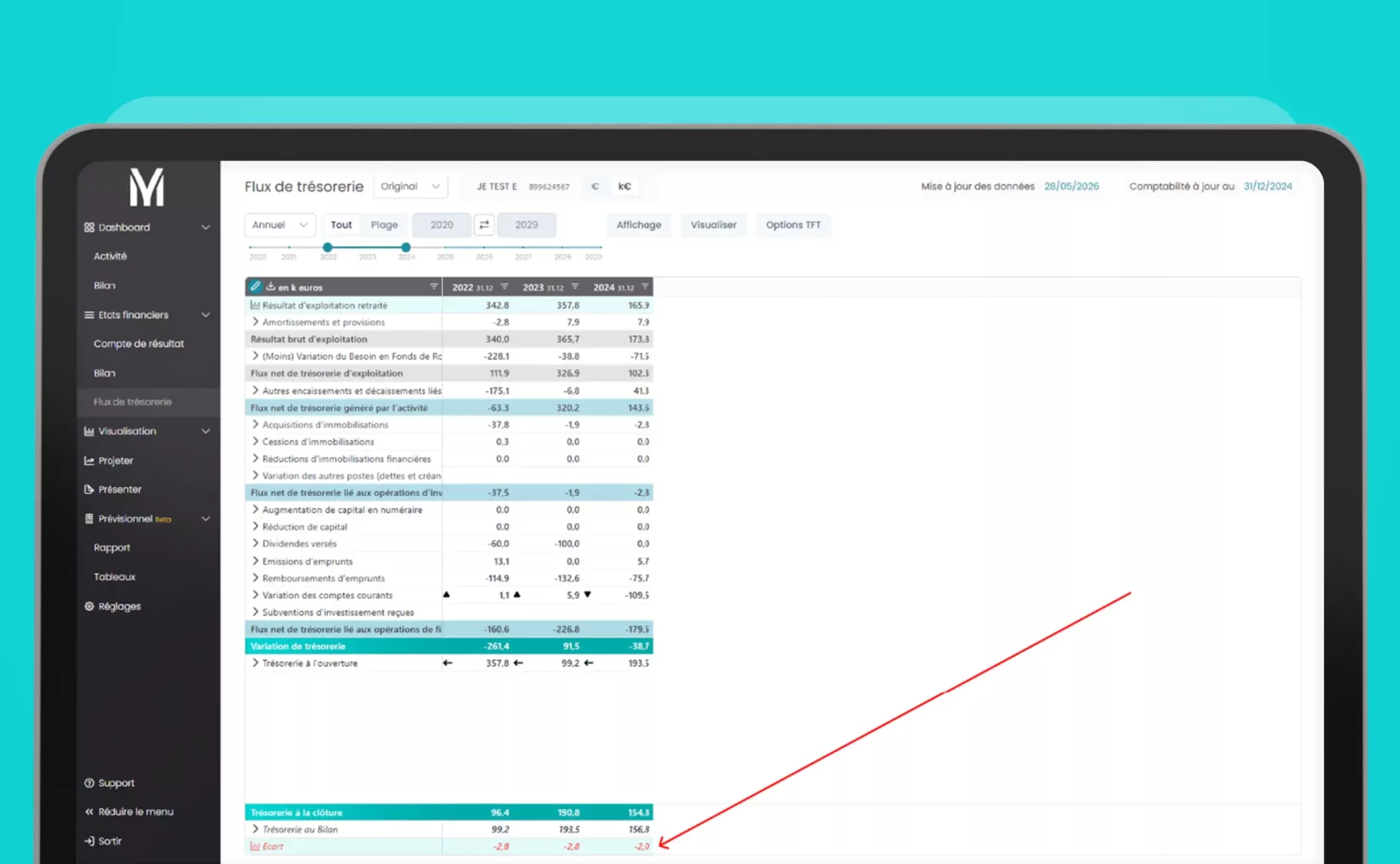This screenshot has width=1400, height=864.
Task: Click the Sortir logout icon
Action: (89, 841)
